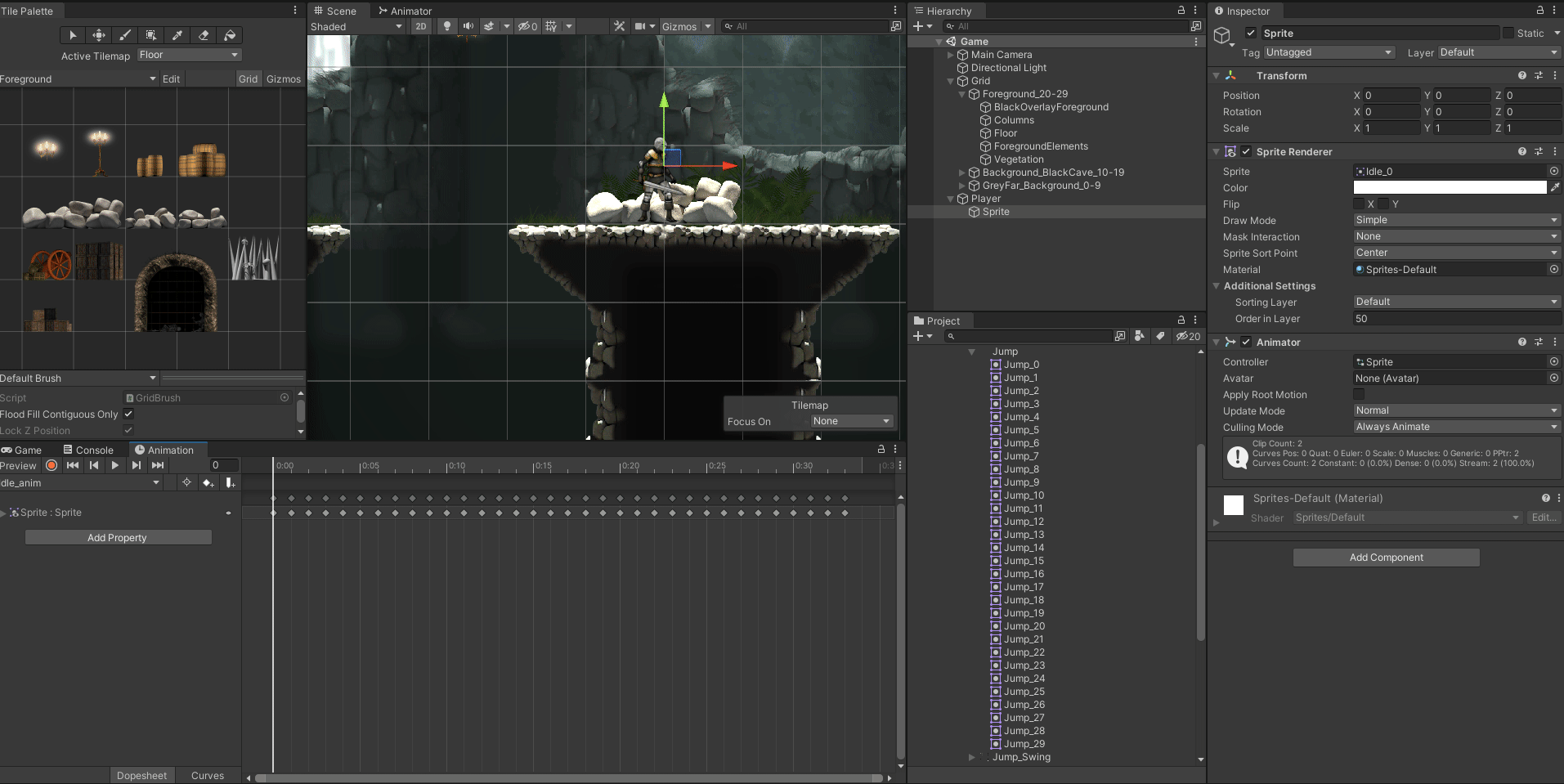
Task: Open the Layer Default dropdown
Action: 1499,52
